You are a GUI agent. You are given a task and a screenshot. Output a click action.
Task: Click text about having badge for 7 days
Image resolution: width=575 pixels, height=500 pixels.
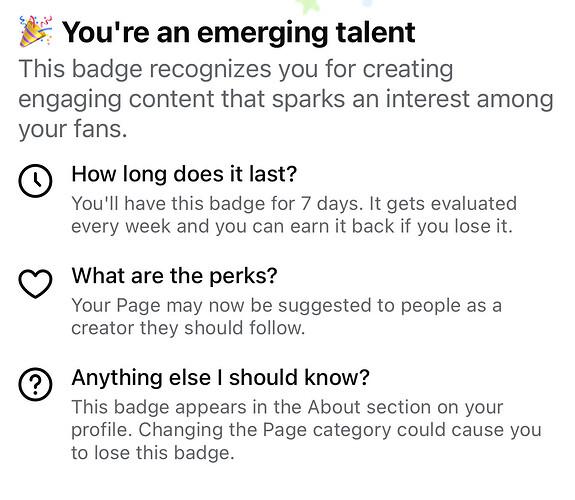(x=217, y=203)
